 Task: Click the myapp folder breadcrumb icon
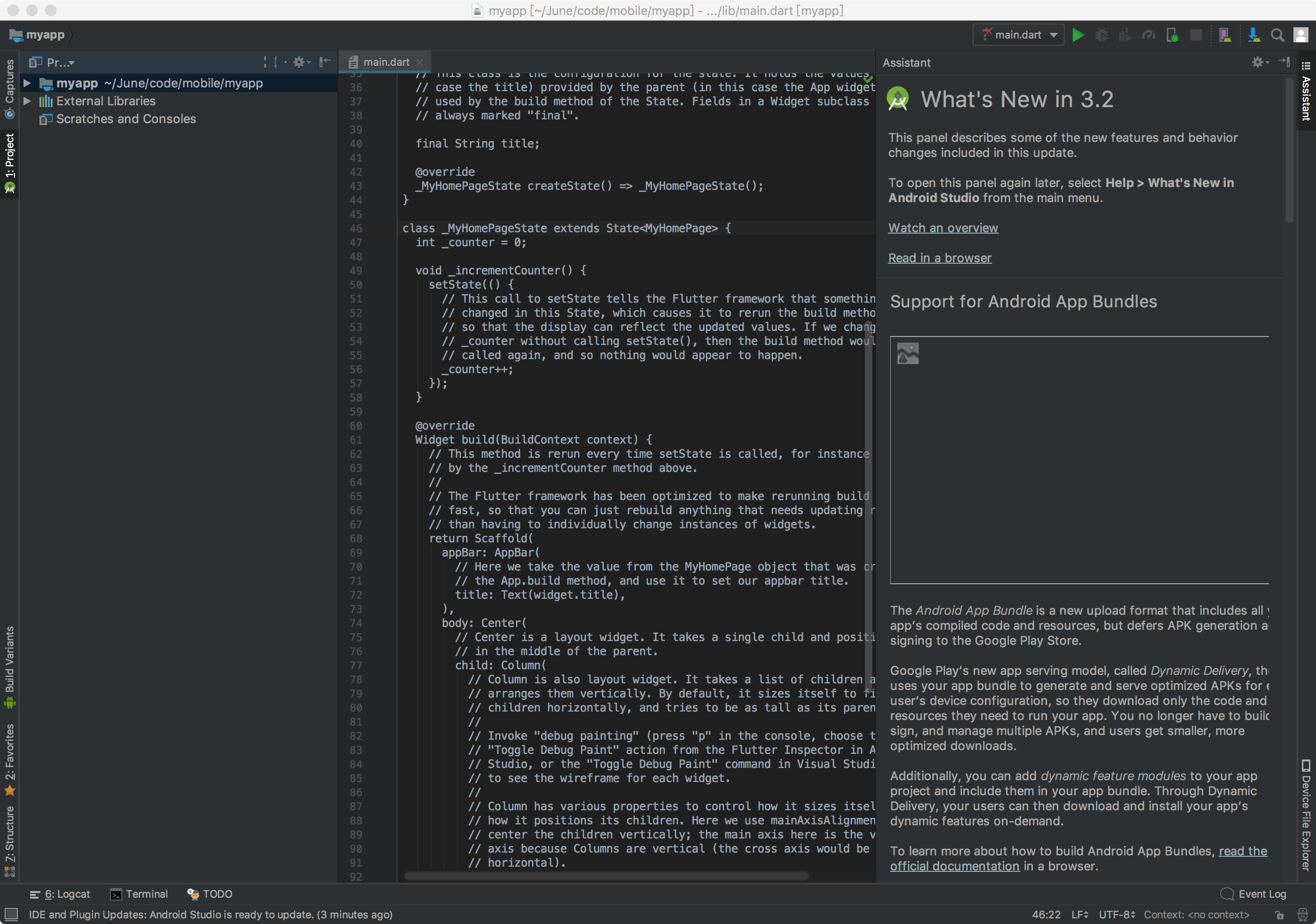tap(16, 35)
